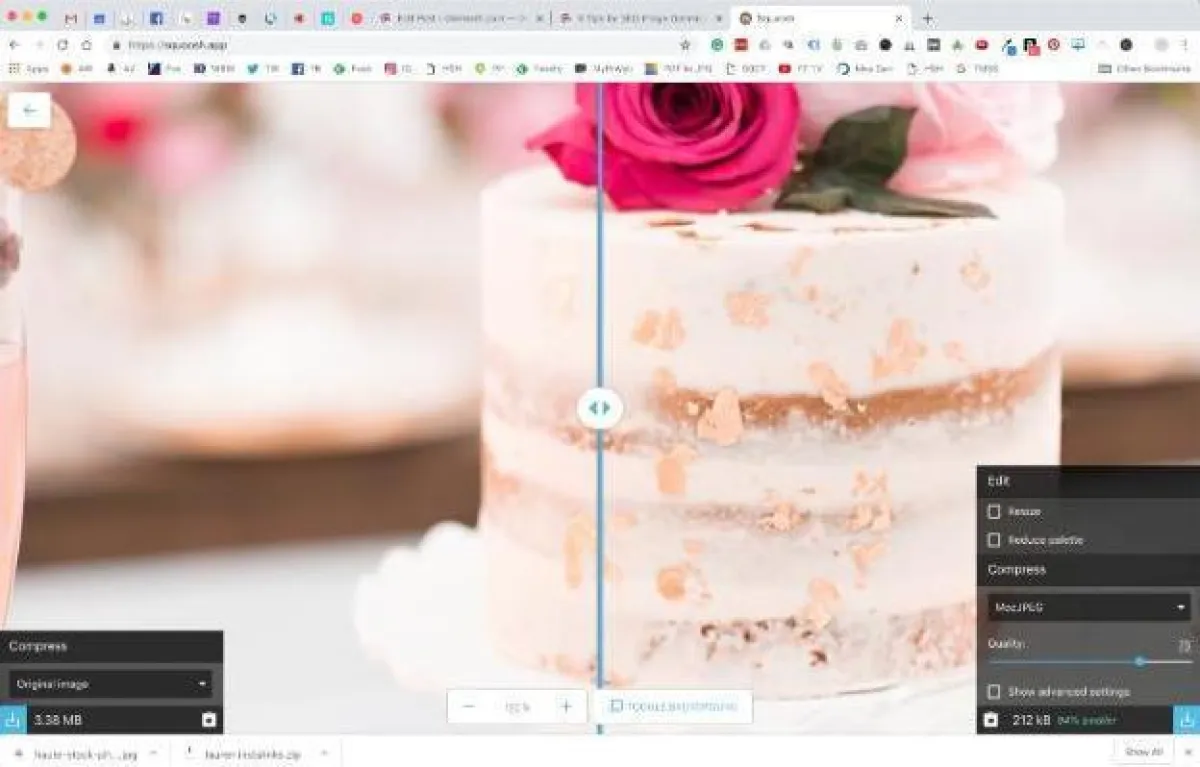This screenshot has height=767, width=1200.
Task: Open a new browser tab
Action: point(927,19)
